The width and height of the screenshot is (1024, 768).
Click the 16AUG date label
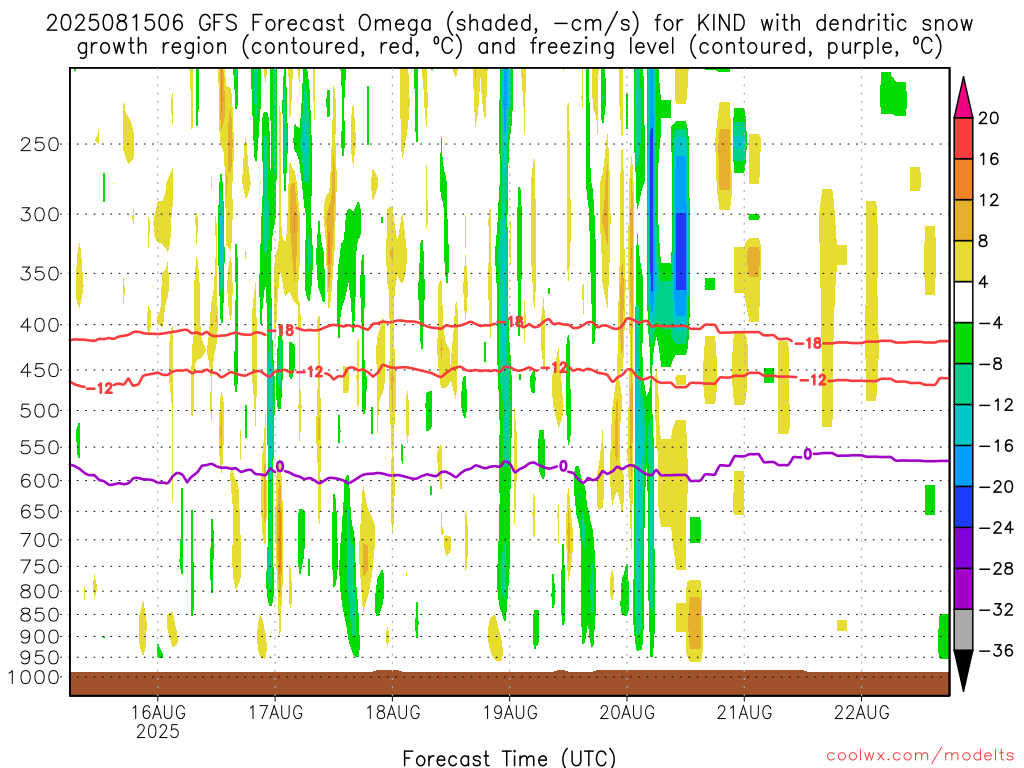point(158,712)
